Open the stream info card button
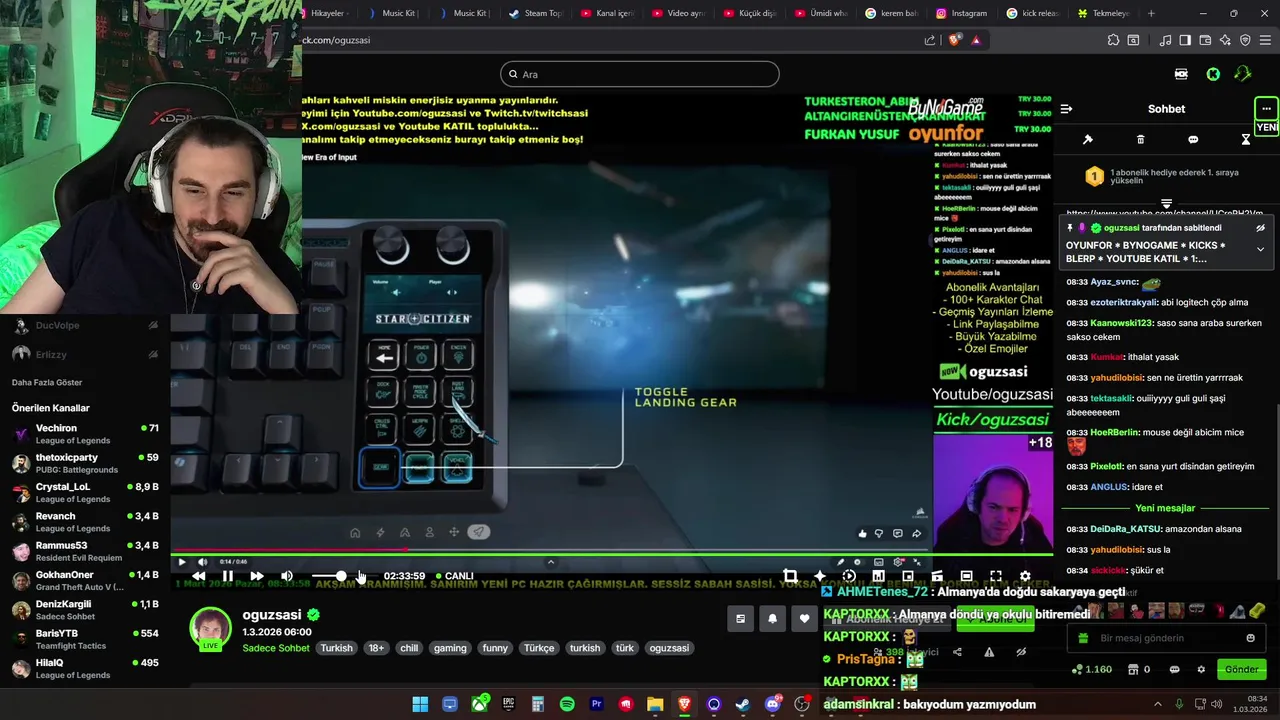Viewport: 1280px width, 720px height. (x=740, y=619)
